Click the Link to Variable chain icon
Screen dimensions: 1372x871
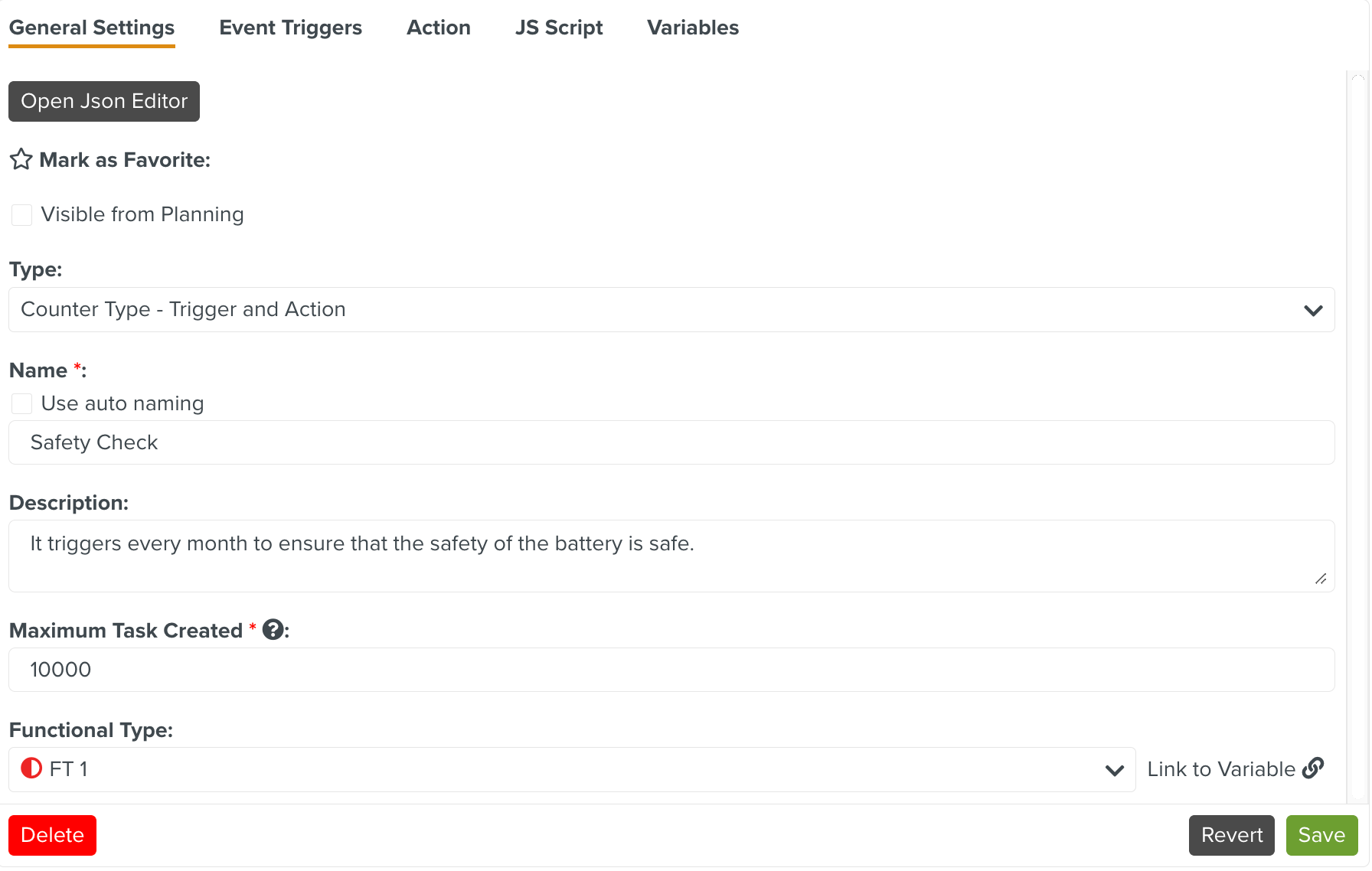[x=1313, y=768]
